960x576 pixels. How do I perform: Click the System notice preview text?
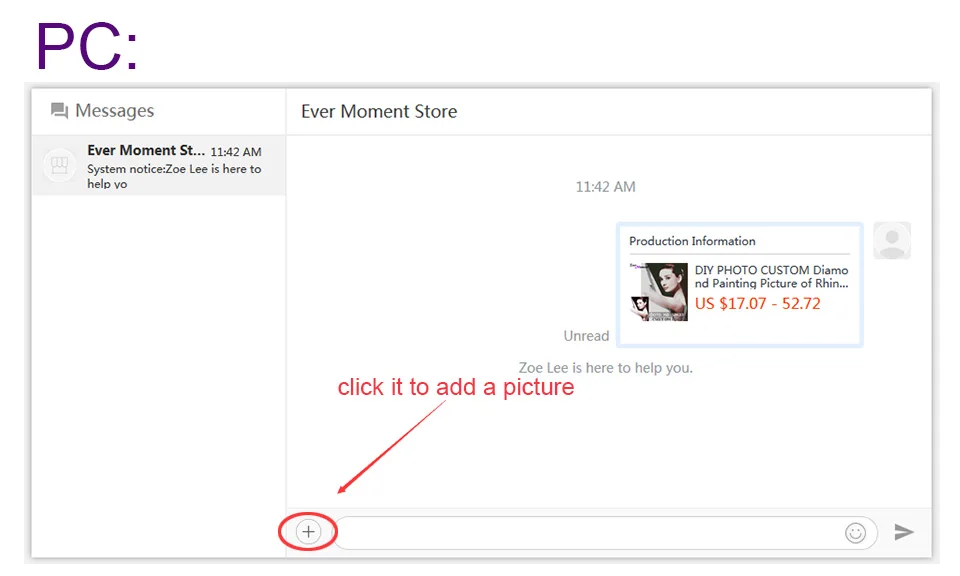(174, 176)
